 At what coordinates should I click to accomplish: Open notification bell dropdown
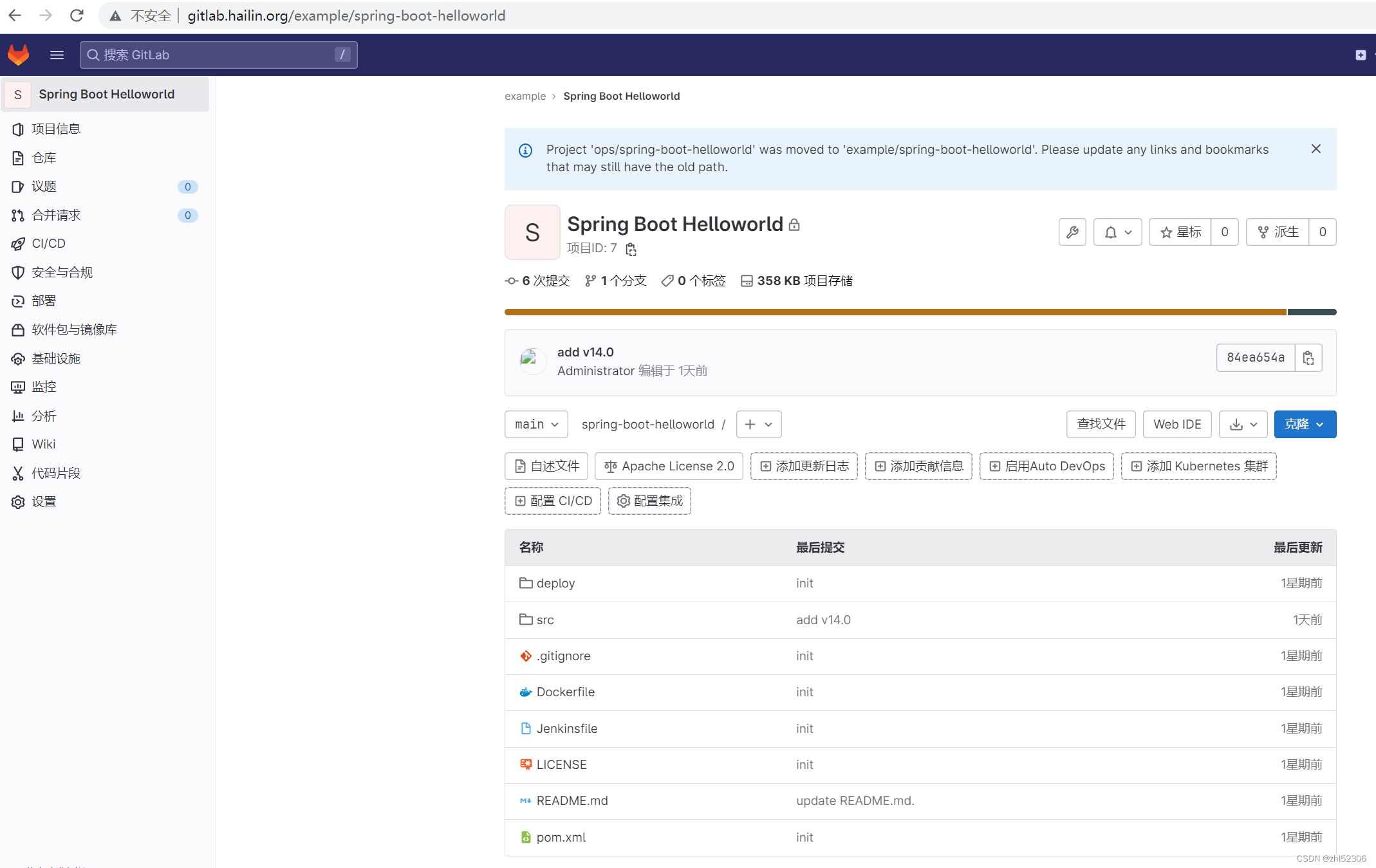click(x=1117, y=232)
